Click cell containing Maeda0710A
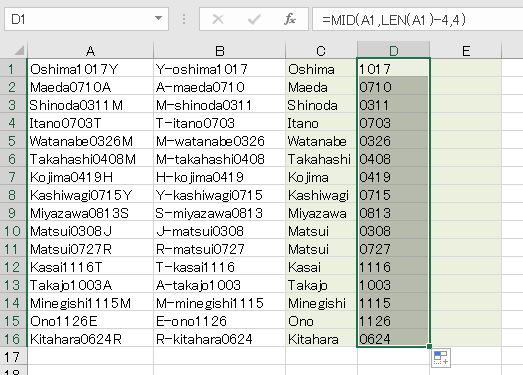 coord(90,87)
